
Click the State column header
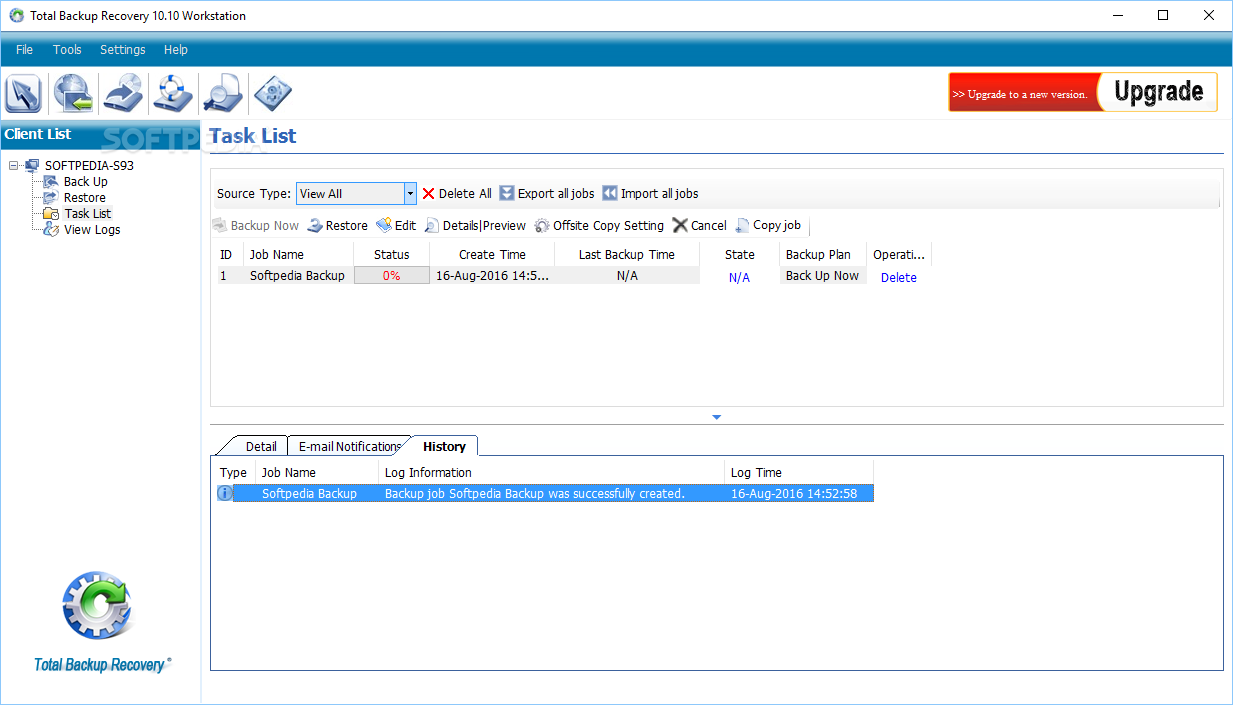pyautogui.click(x=740, y=254)
